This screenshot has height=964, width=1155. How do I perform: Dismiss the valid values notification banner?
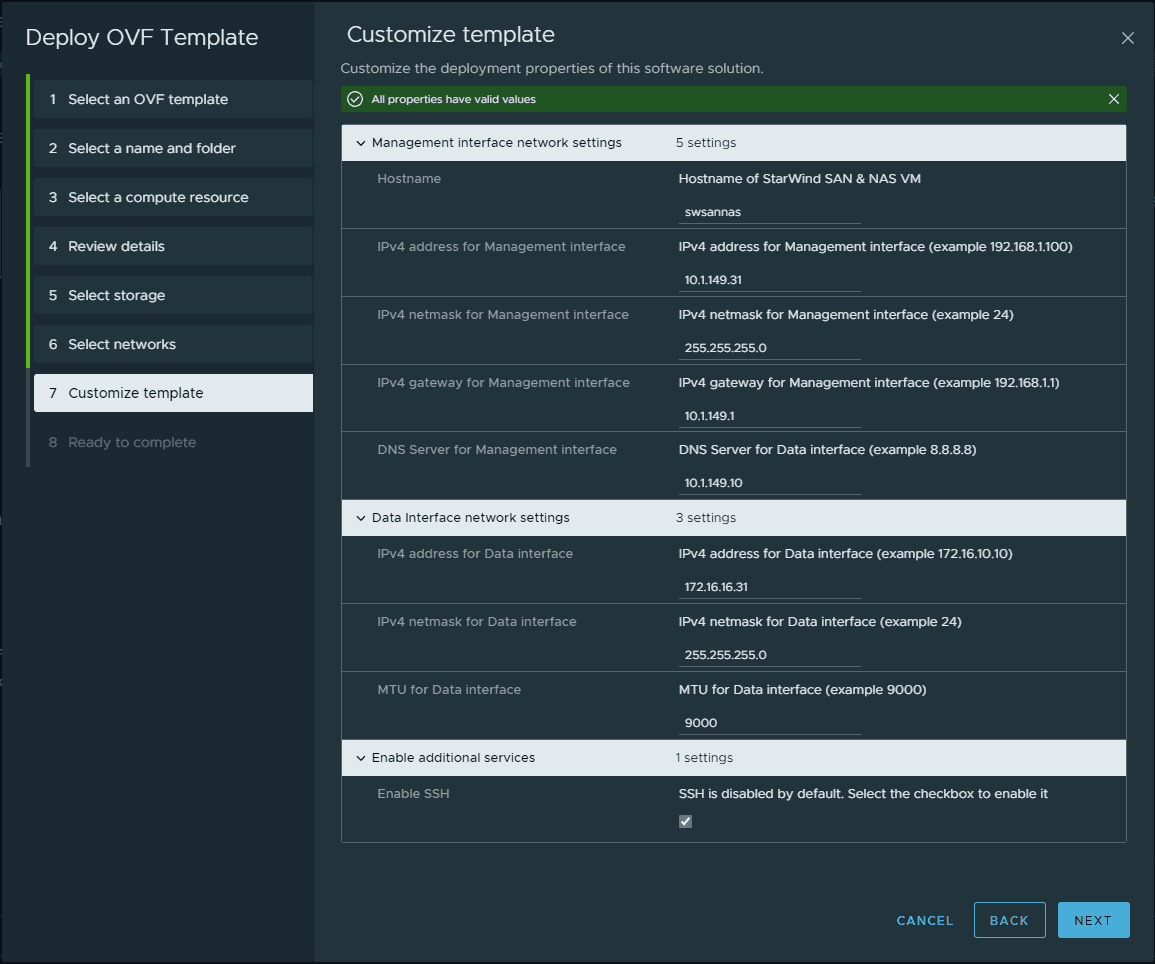click(x=1113, y=99)
